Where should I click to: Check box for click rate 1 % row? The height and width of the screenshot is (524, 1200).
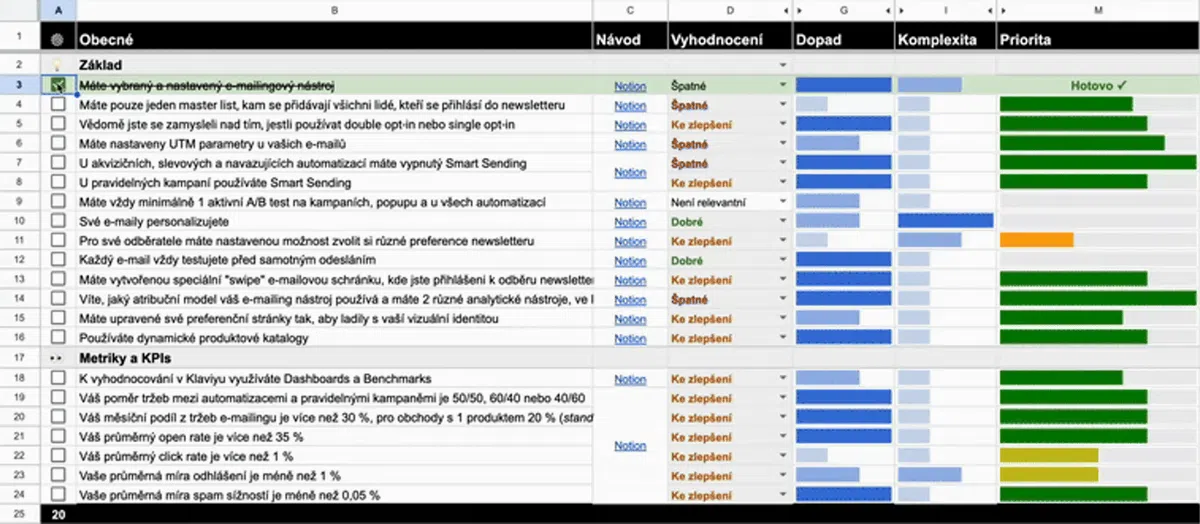click(x=57, y=455)
